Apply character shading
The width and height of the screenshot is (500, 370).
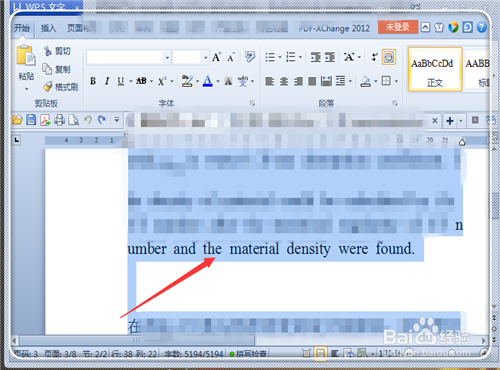(x=228, y=81)
